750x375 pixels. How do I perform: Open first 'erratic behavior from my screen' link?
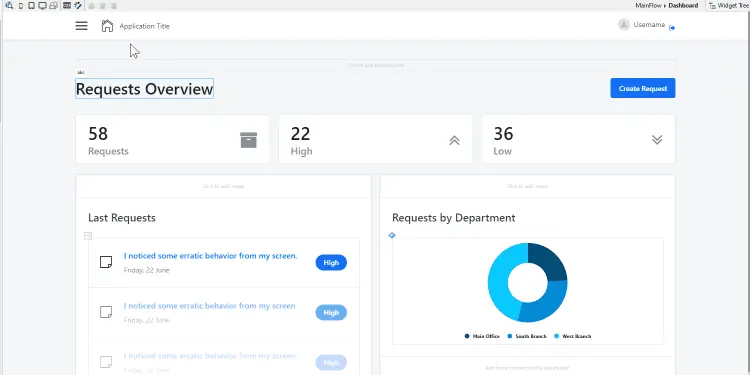point(210,256)
